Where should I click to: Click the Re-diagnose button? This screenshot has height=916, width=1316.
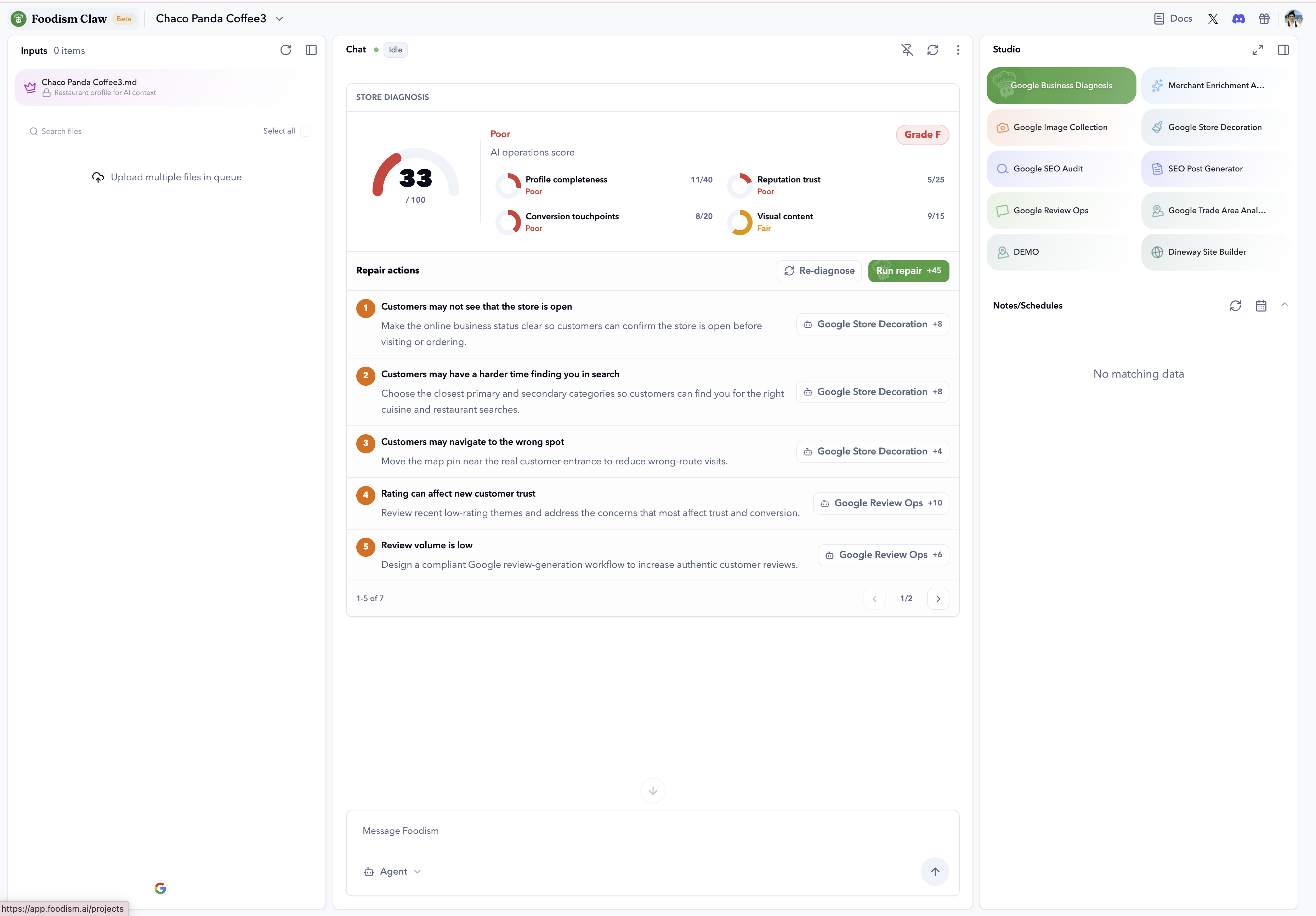click(x=819, y=271)
